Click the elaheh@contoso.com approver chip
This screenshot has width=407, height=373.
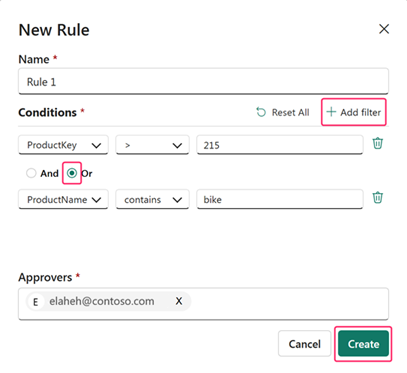pyautogui.click(x=109, y=301)
